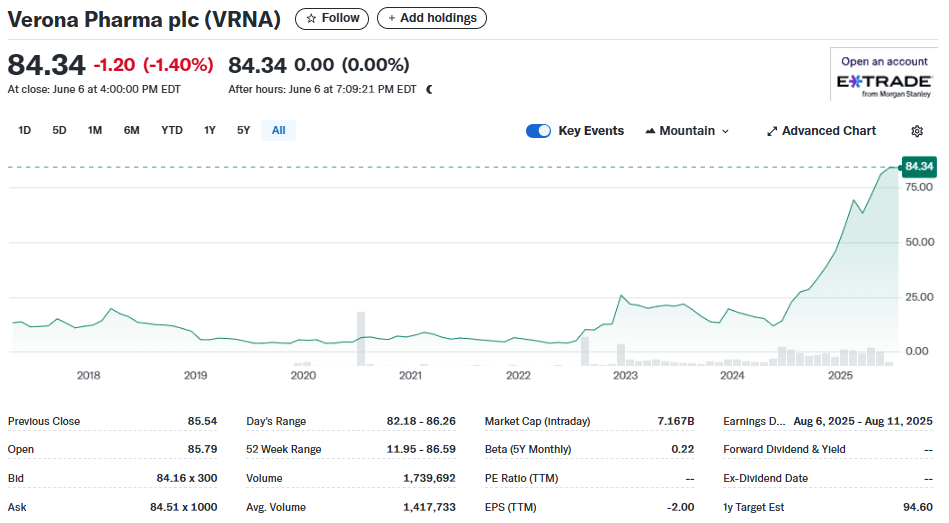
Task: Show the 5Y chart range
Action: click(x=244, y=130)
